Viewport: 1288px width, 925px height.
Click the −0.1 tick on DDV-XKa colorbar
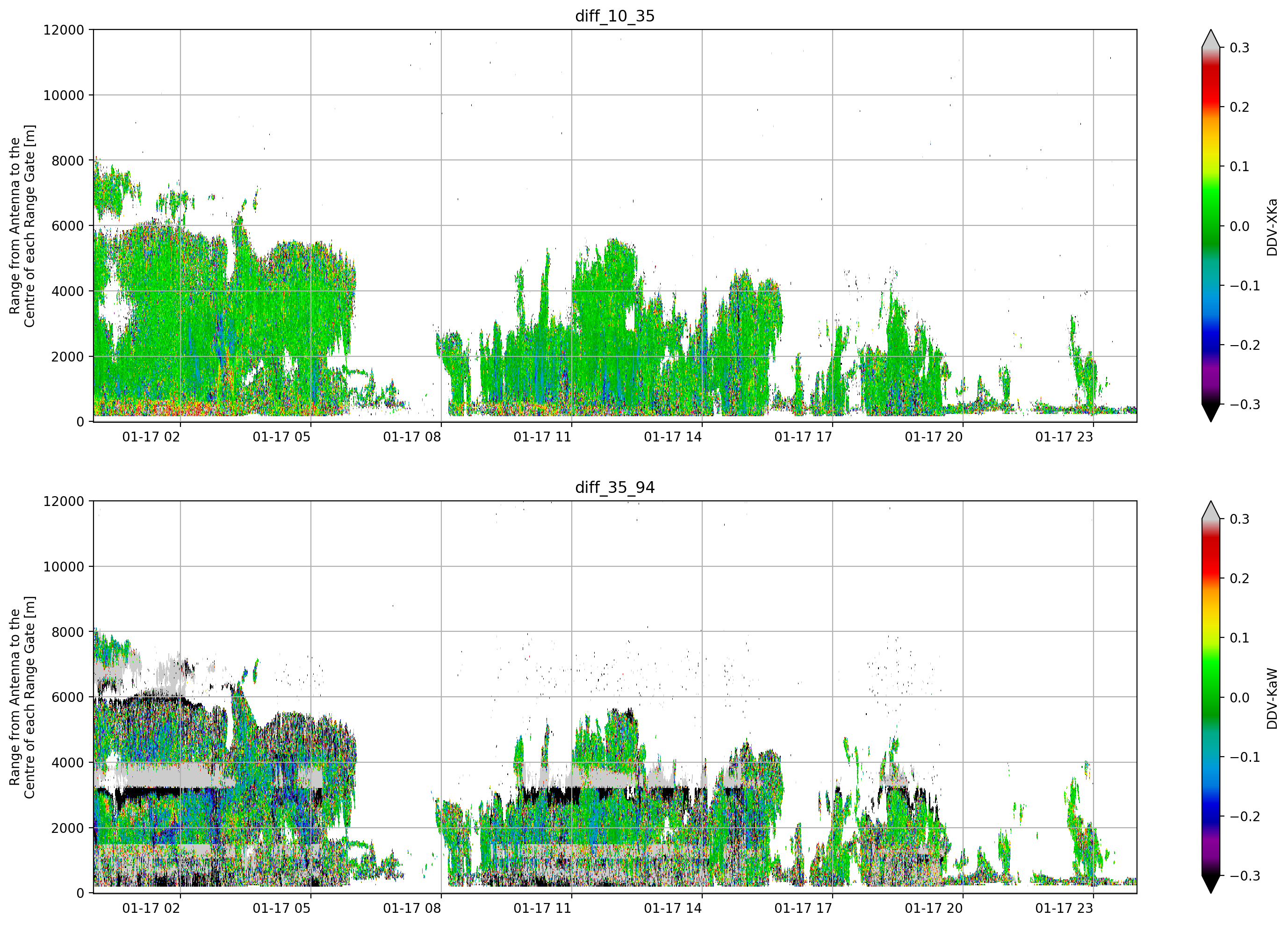point(1245,286)
